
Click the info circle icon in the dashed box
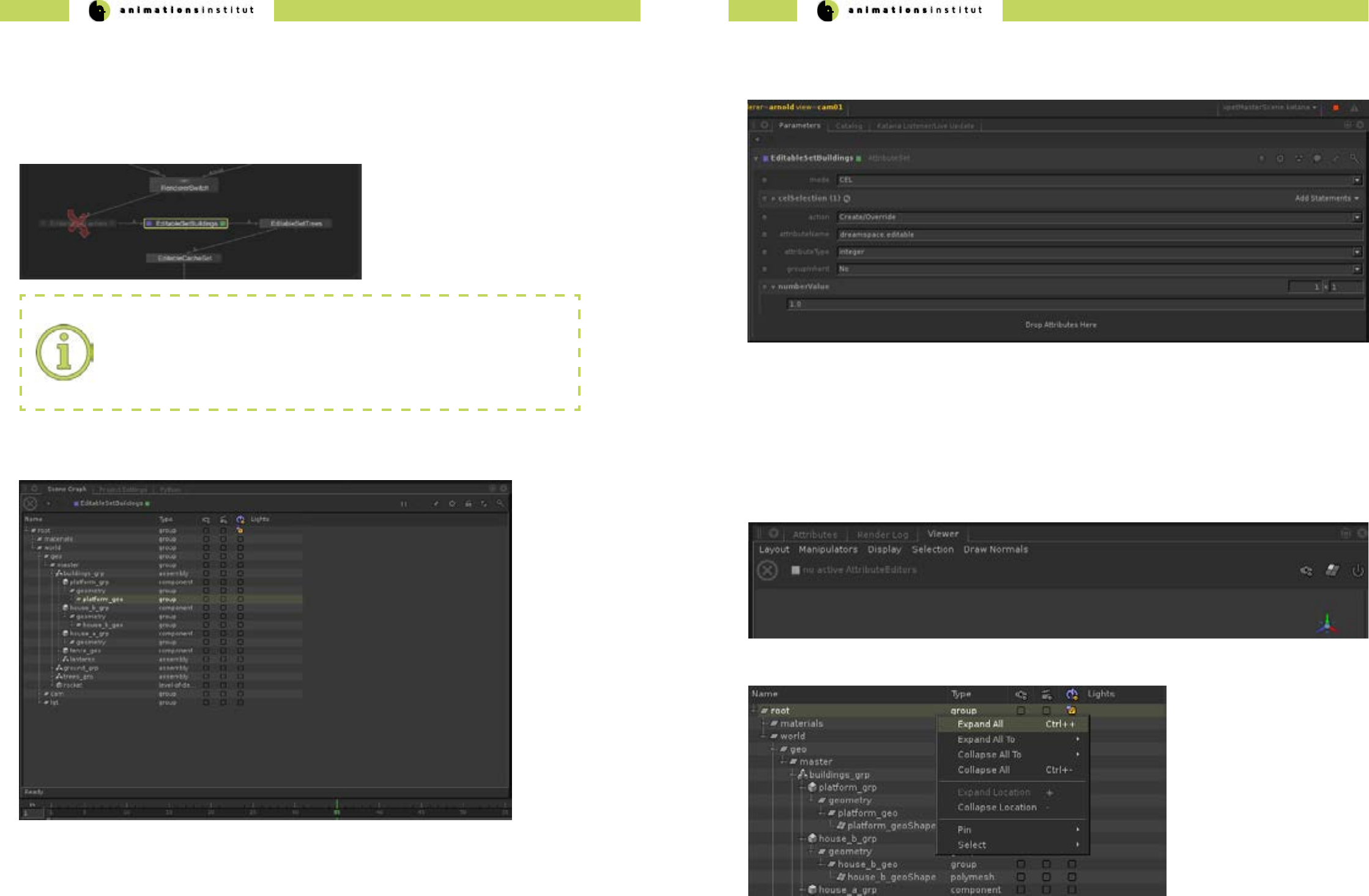[64, 352]
